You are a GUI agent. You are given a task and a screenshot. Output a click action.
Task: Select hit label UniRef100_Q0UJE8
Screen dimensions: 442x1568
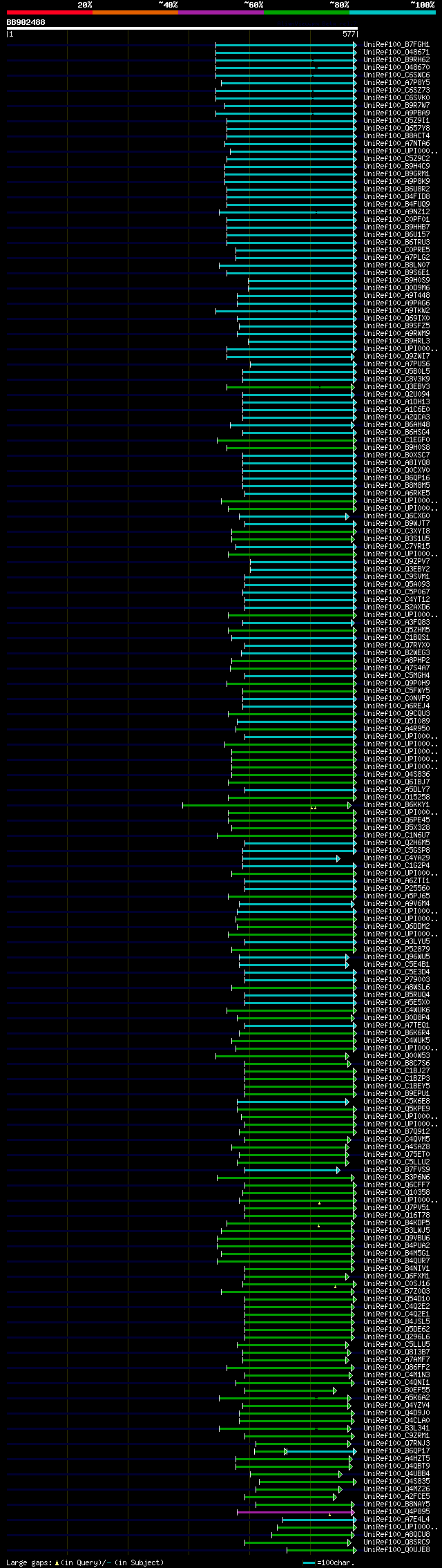(x=396, y=1549)
